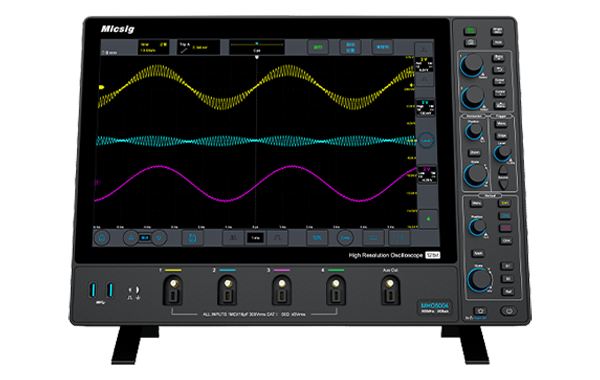Screen dimensions: 600x380
Task: Tap the circular Level button on screen
Action: 426,140
